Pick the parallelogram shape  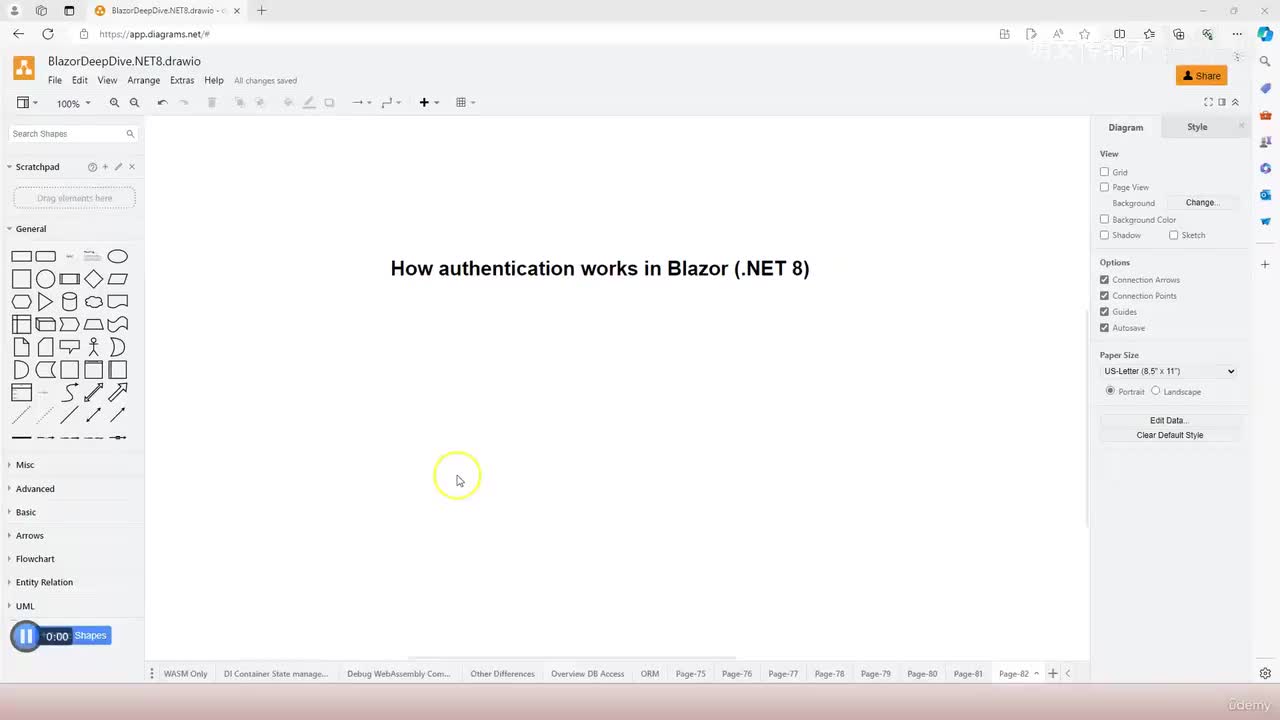tap(118, 279)
